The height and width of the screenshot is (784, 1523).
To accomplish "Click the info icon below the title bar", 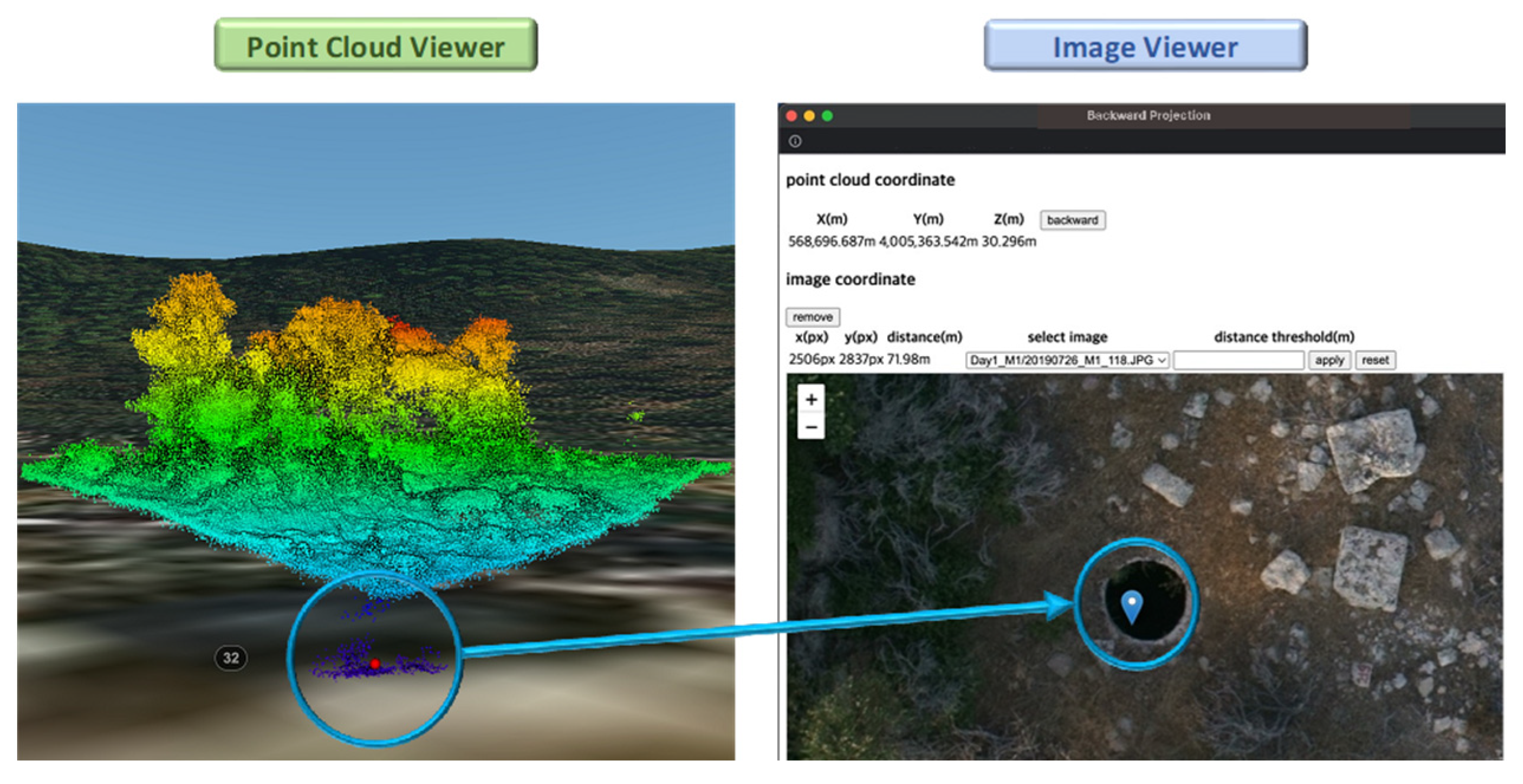I will click(x=795, y=141).
